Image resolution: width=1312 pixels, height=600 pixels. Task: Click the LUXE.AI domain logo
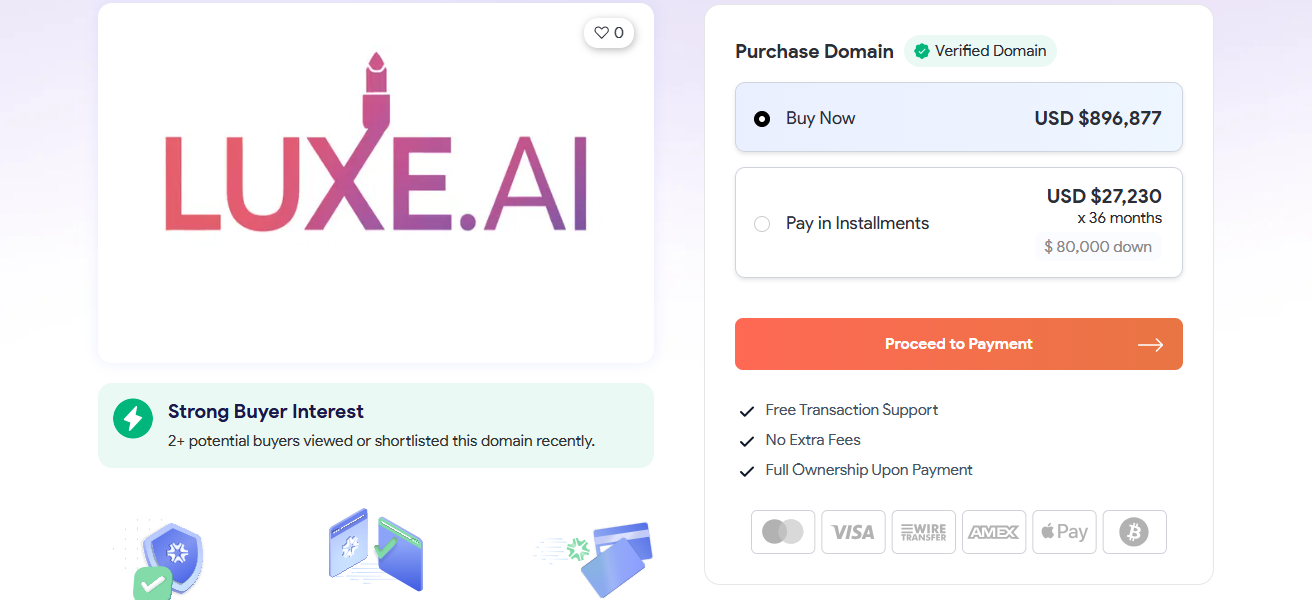[x=375, y=183]
